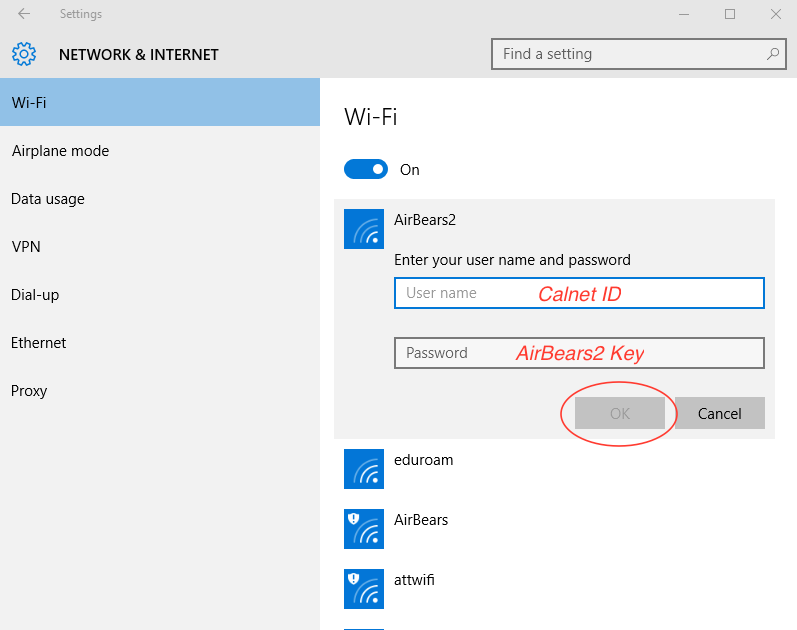Click the attwifi unsecured network icon
The image size is (797, 630).
363,589
